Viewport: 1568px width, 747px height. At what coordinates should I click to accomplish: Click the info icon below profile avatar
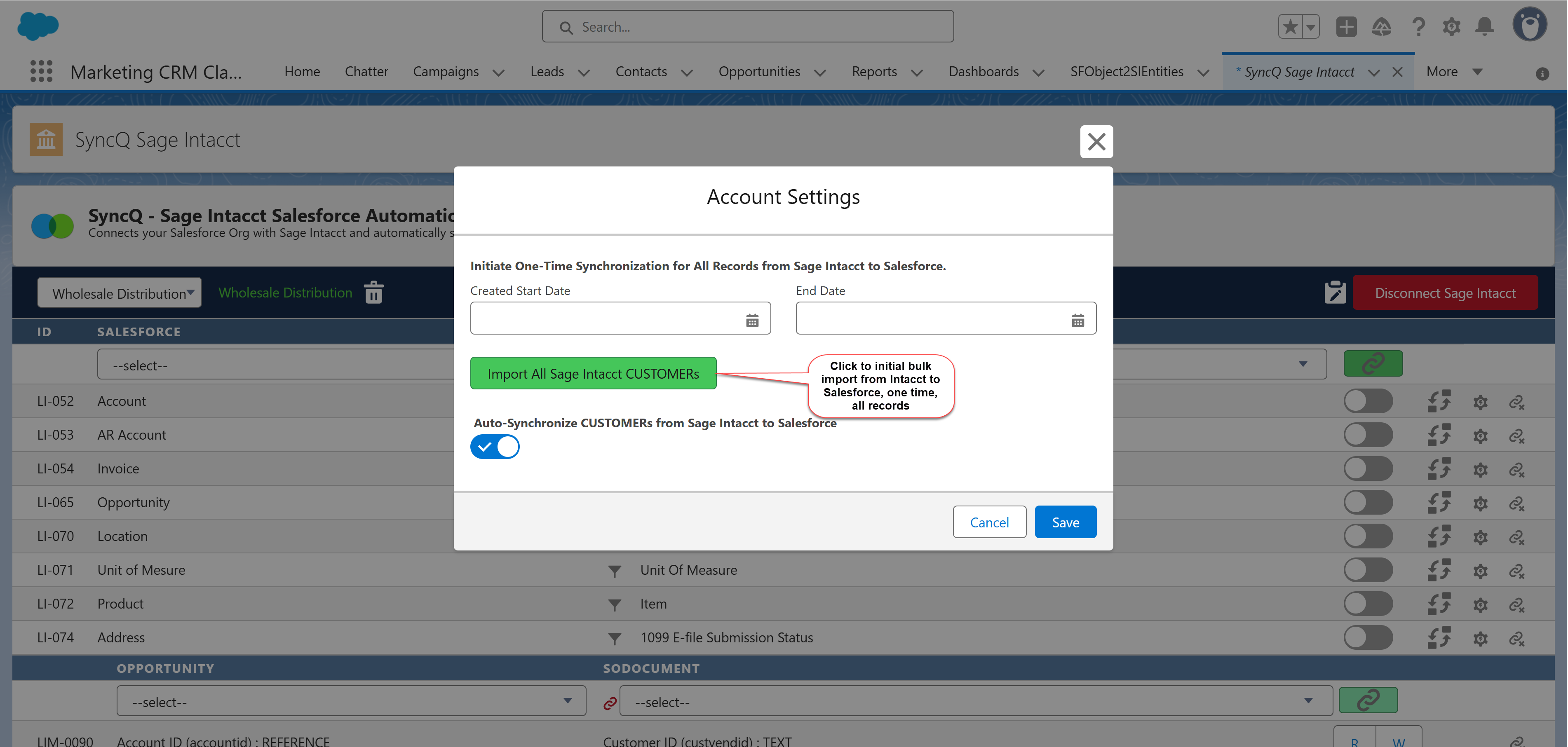pos(1542,74)
